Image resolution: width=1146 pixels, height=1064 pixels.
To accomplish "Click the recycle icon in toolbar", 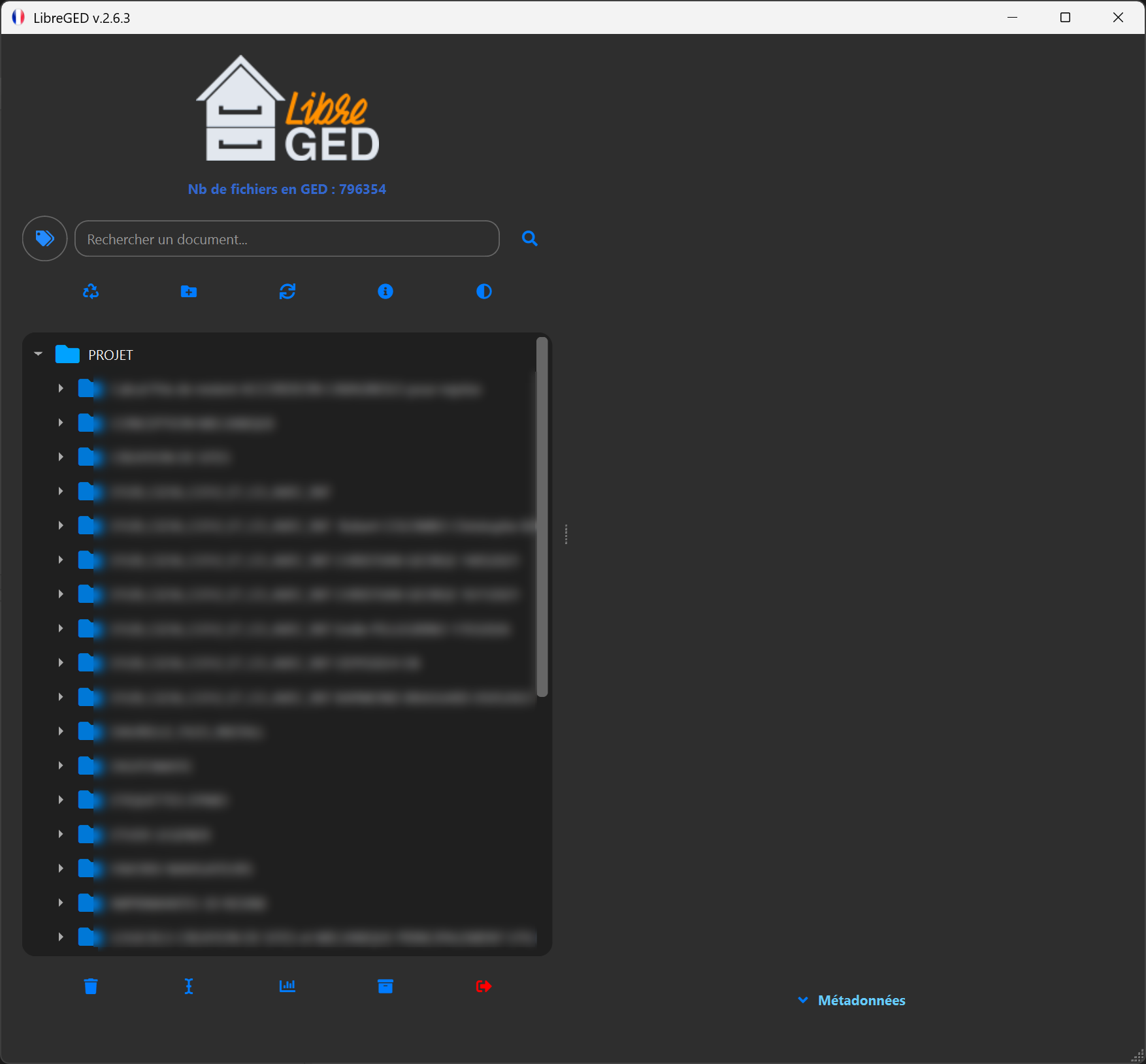I will tap(91, 291).
